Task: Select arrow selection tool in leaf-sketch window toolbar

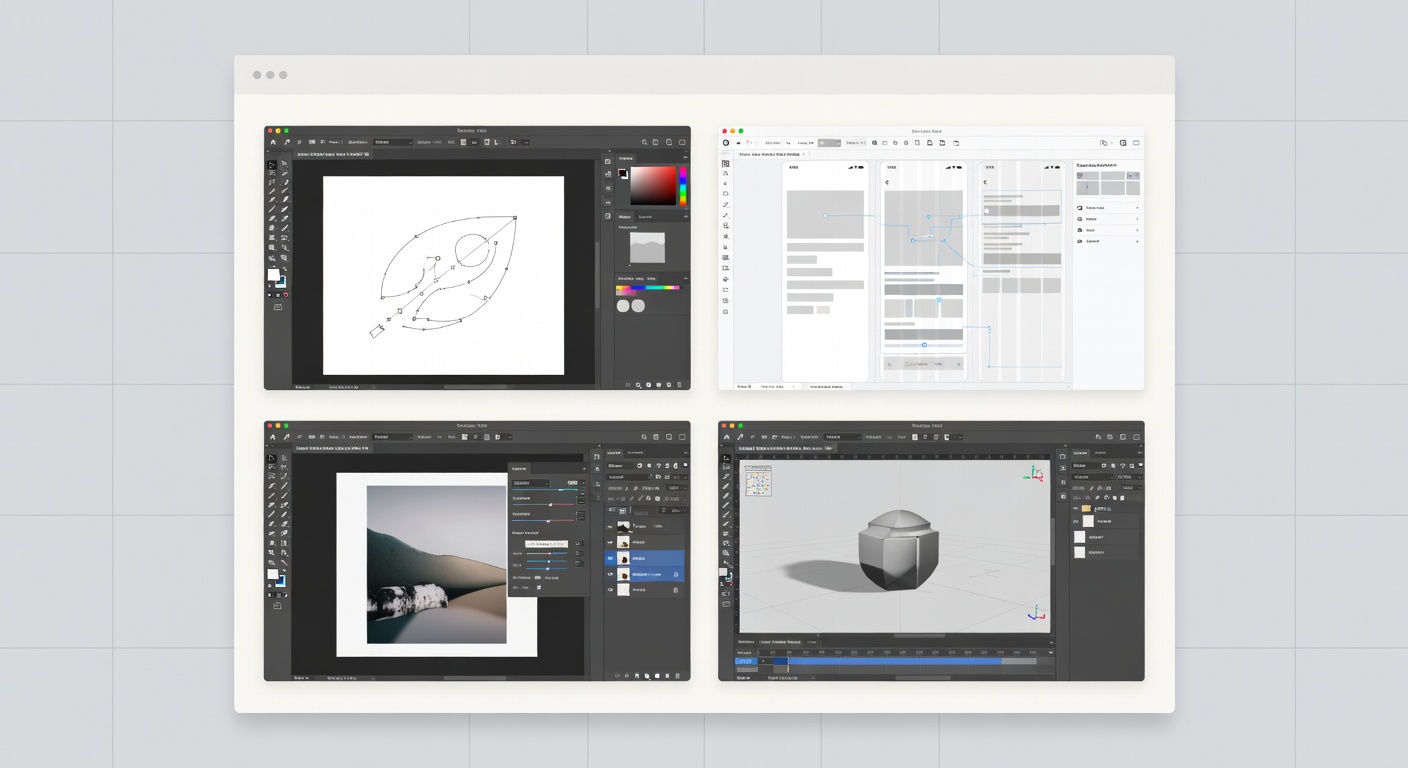Action: [272, 165]
